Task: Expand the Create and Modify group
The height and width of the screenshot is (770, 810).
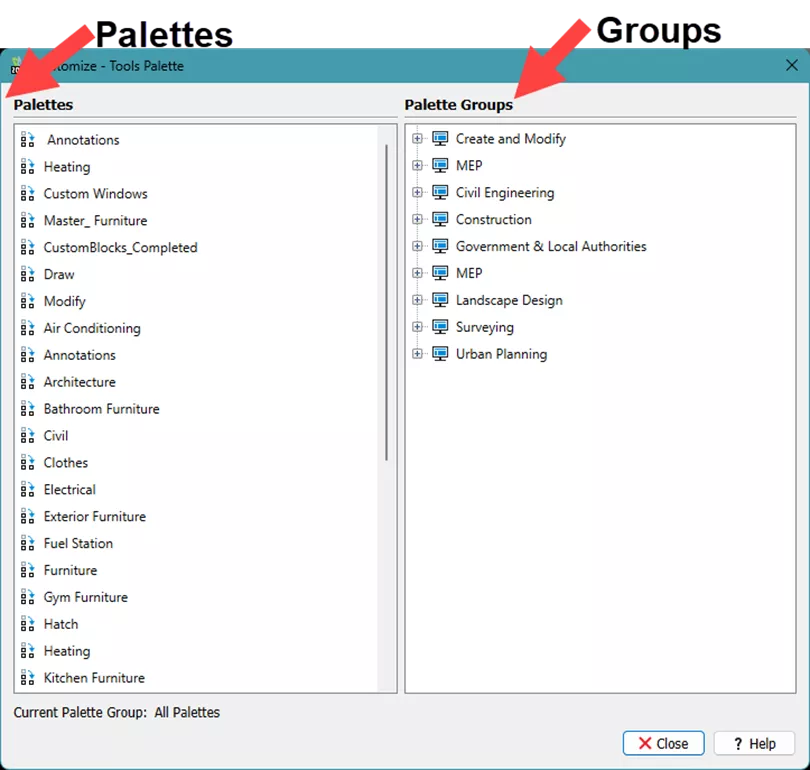Action: (x=418, y=139)
